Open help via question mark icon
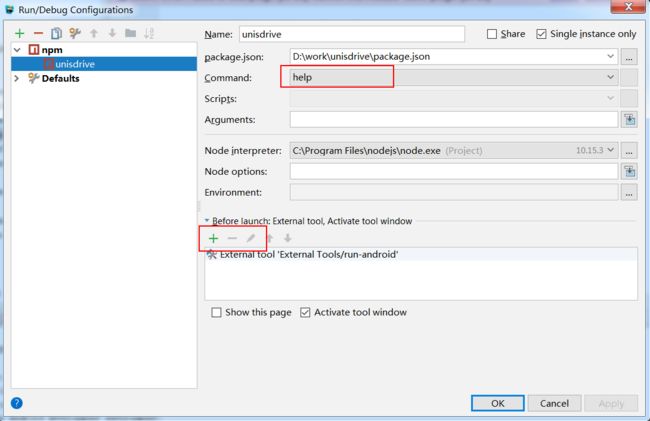 click(17, 403)
